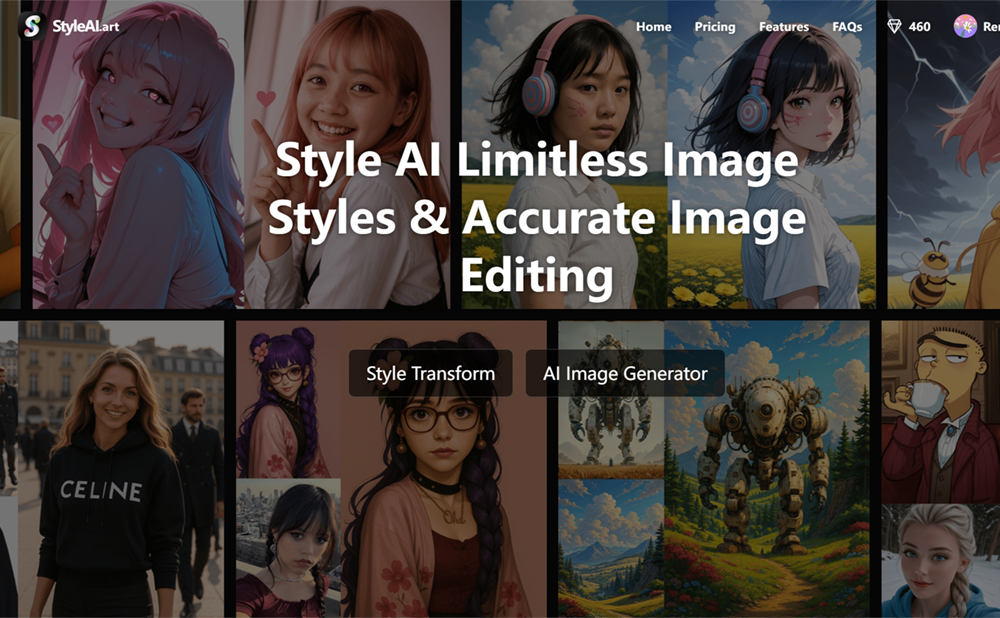Viewport: 1000px width, 618px height.
Task: Open the StyleAI.art brand name link
Action: tap(85, 26)
